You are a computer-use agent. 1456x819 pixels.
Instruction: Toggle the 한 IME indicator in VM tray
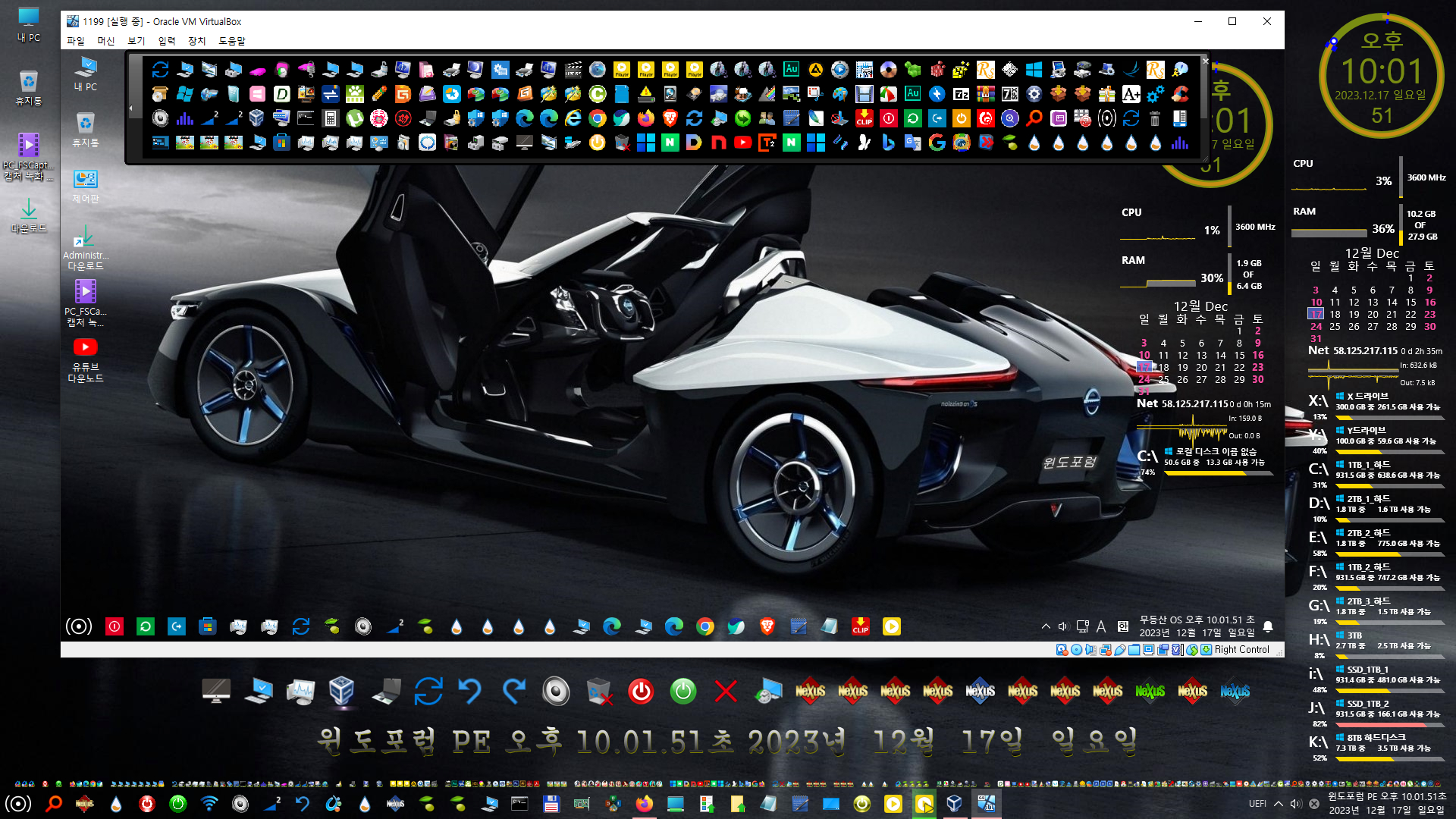pos(1123,626)
